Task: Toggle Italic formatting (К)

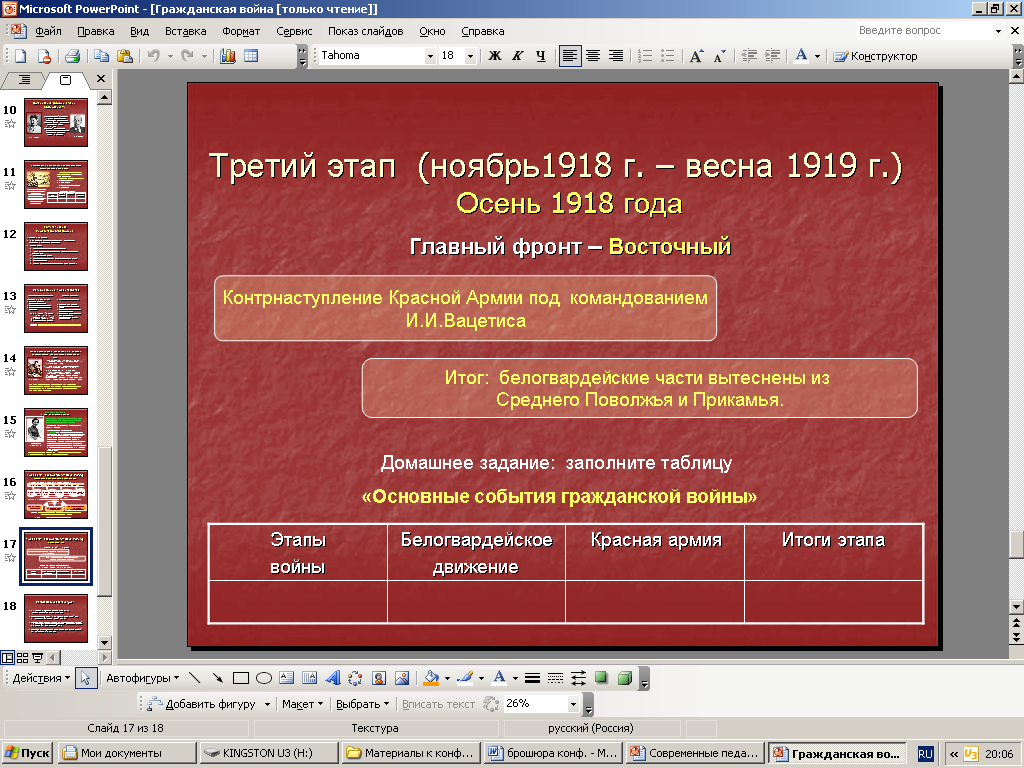Action: click(x=517, y=56)
